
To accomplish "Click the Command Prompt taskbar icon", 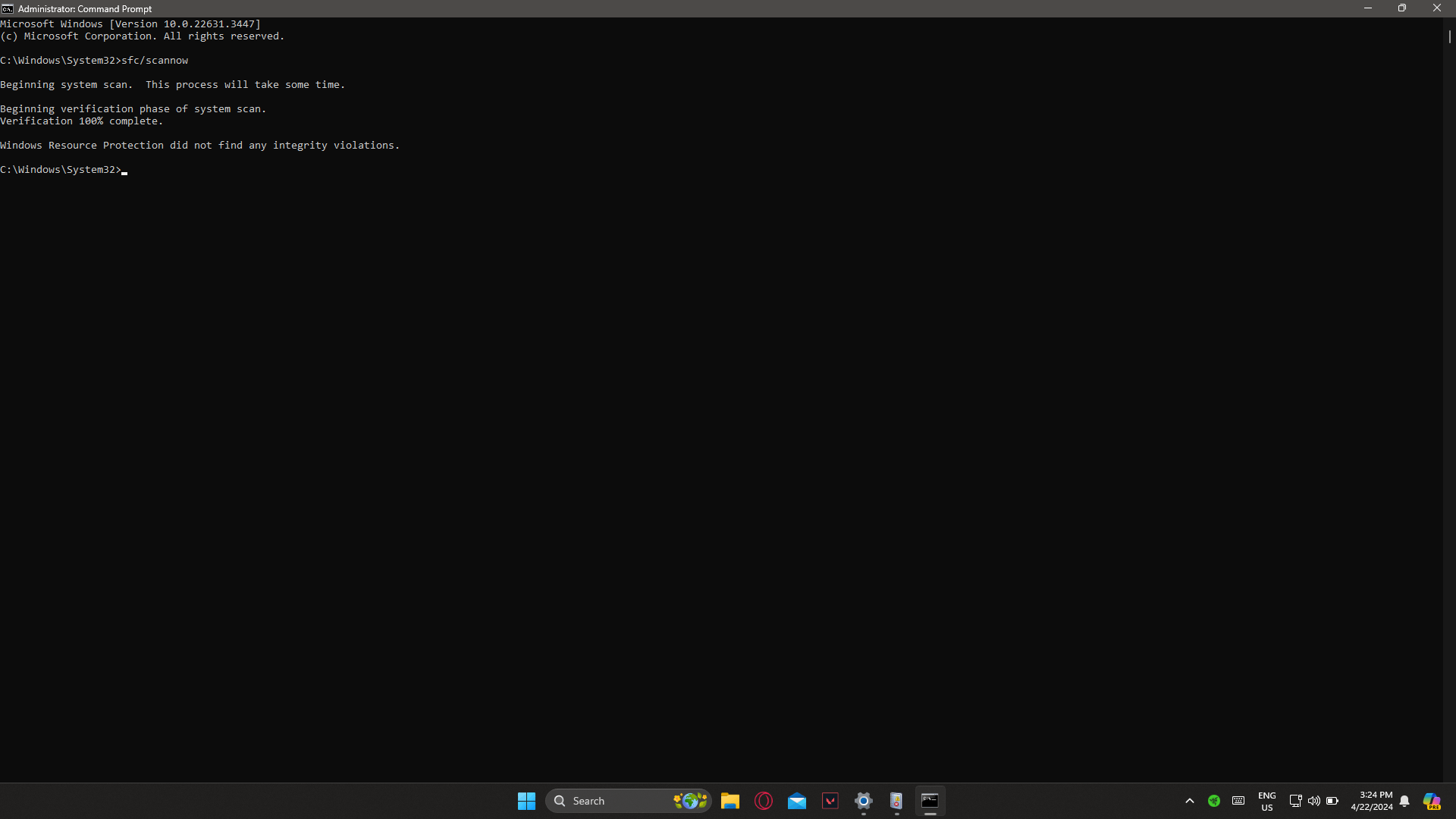I will click(x=930, y=801).
